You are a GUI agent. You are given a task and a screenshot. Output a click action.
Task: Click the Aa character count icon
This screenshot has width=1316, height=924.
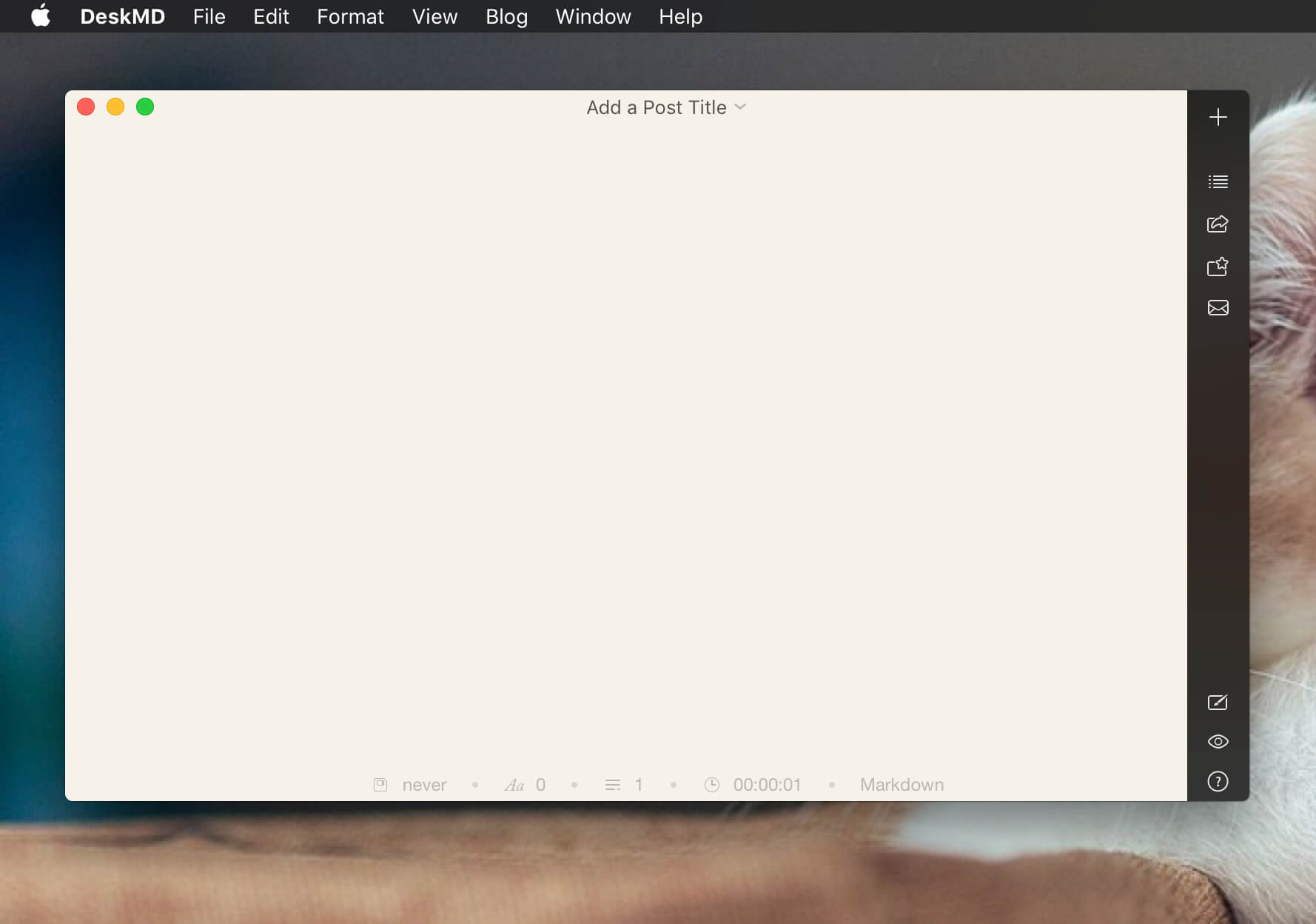click(514, 785)
